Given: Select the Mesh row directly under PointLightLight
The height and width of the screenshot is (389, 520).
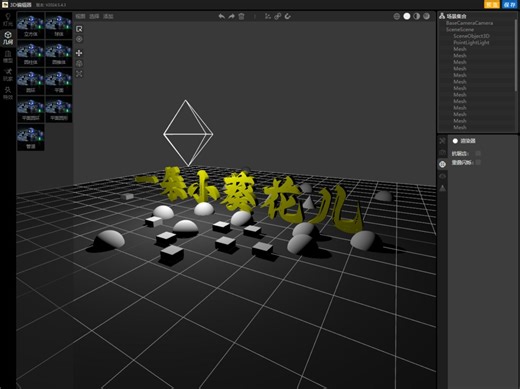Looking at the screenshot, I should tap(460, 49).
